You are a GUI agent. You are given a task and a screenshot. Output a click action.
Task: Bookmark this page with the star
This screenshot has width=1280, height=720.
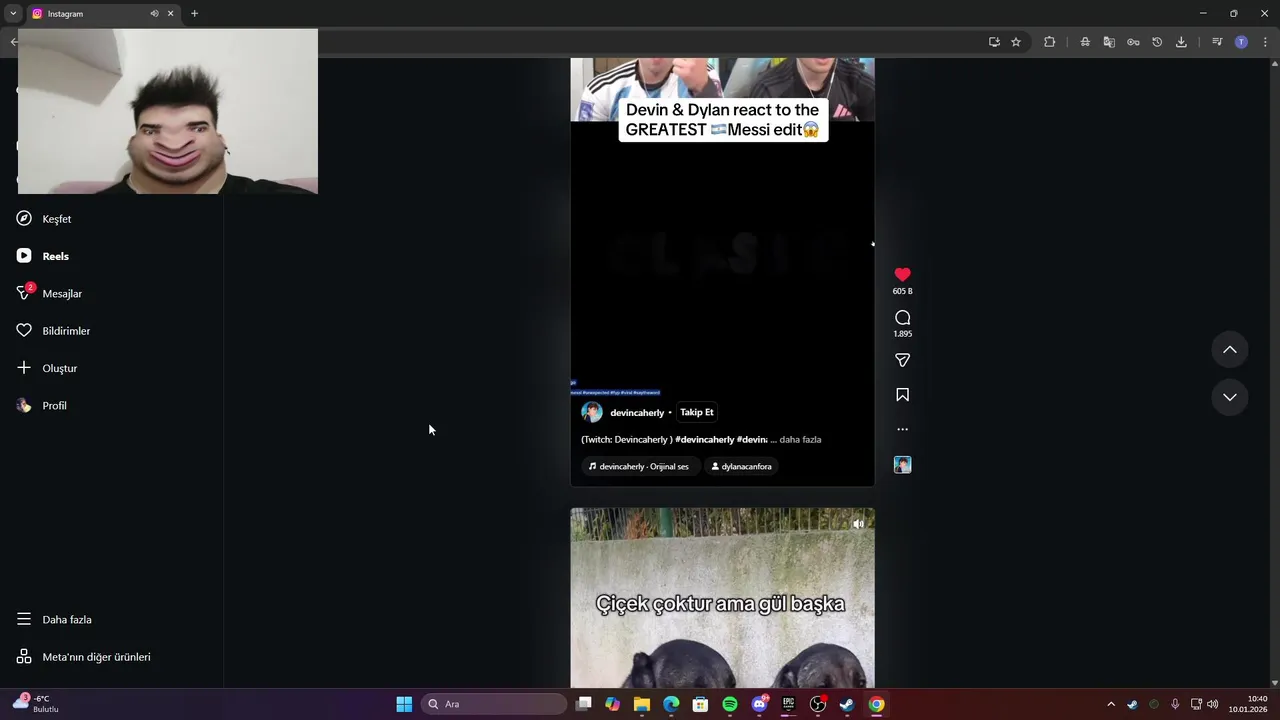click(x=1016, y=42)
